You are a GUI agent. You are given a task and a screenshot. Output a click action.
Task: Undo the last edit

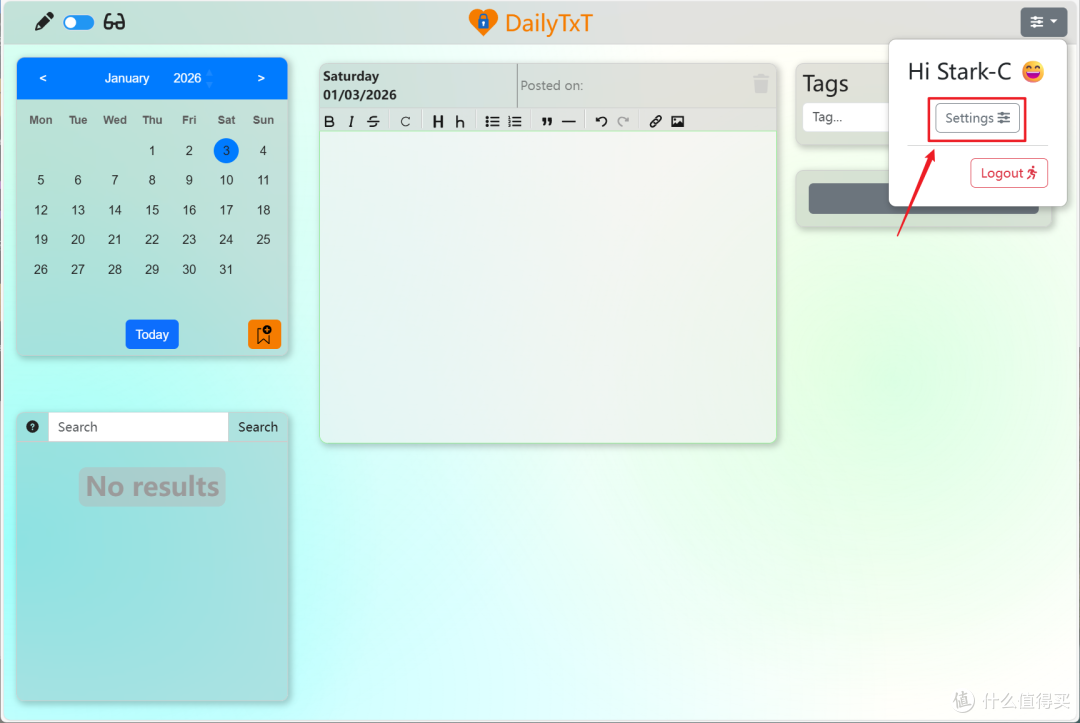pyautogui.click(x=601, y=122)
